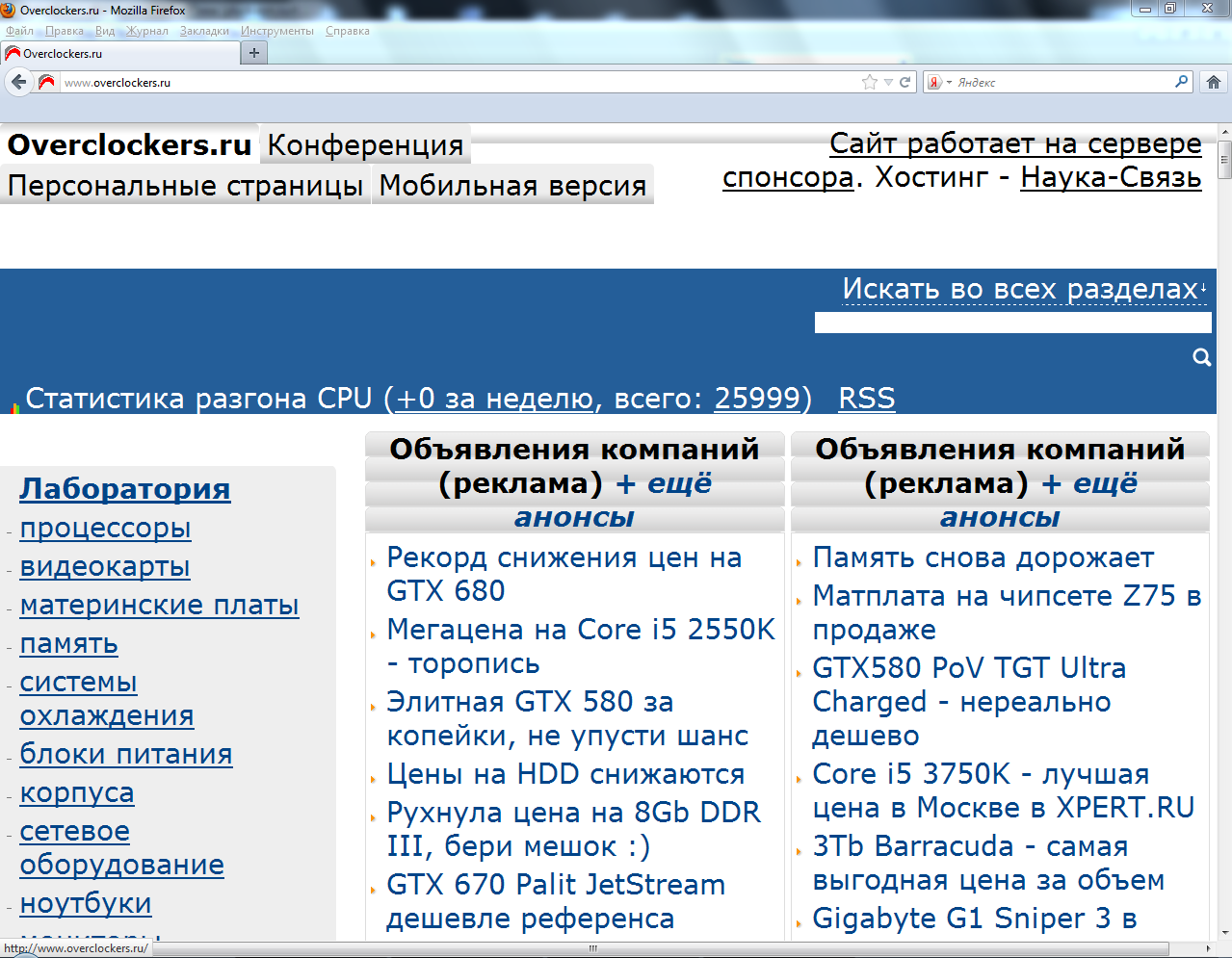The image size is (1232, 958).
Task: Reload the page with the refresh icon
Action: [x=904, y=82]
